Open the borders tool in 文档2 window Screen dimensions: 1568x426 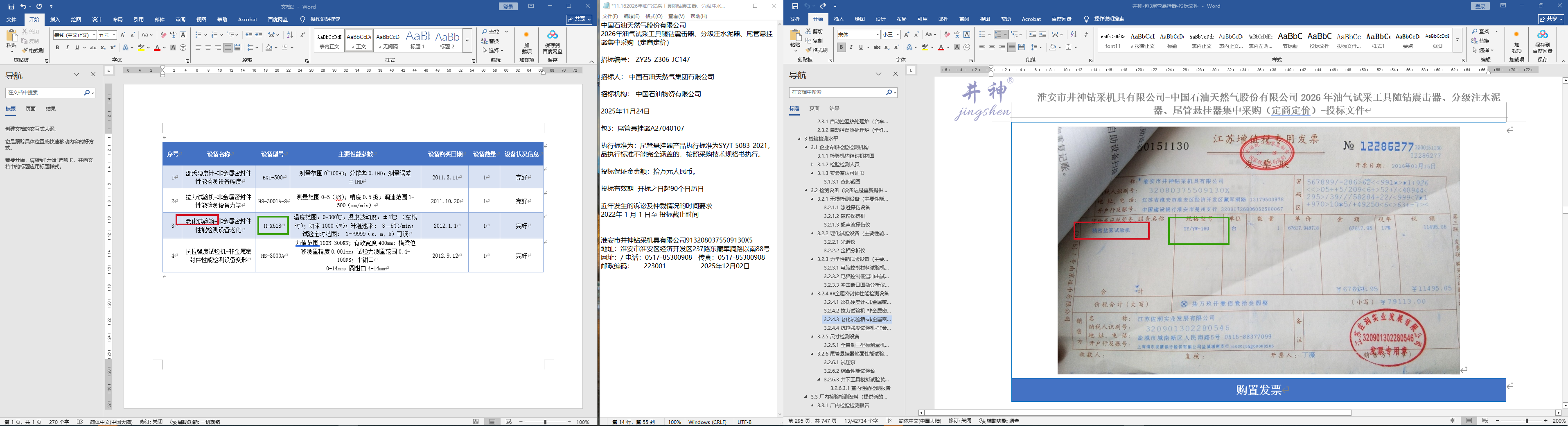point(284,48)
